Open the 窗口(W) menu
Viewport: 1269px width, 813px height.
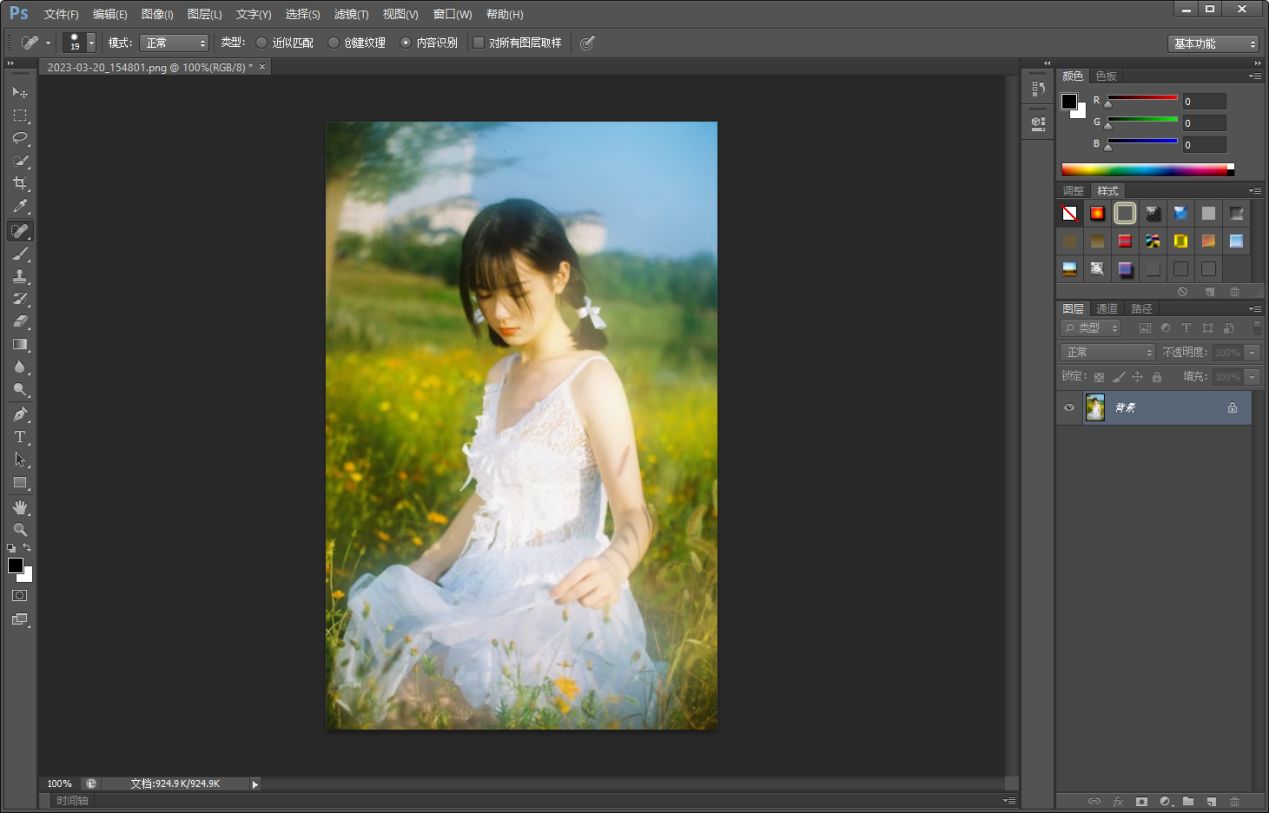click(x=452, y=14)
